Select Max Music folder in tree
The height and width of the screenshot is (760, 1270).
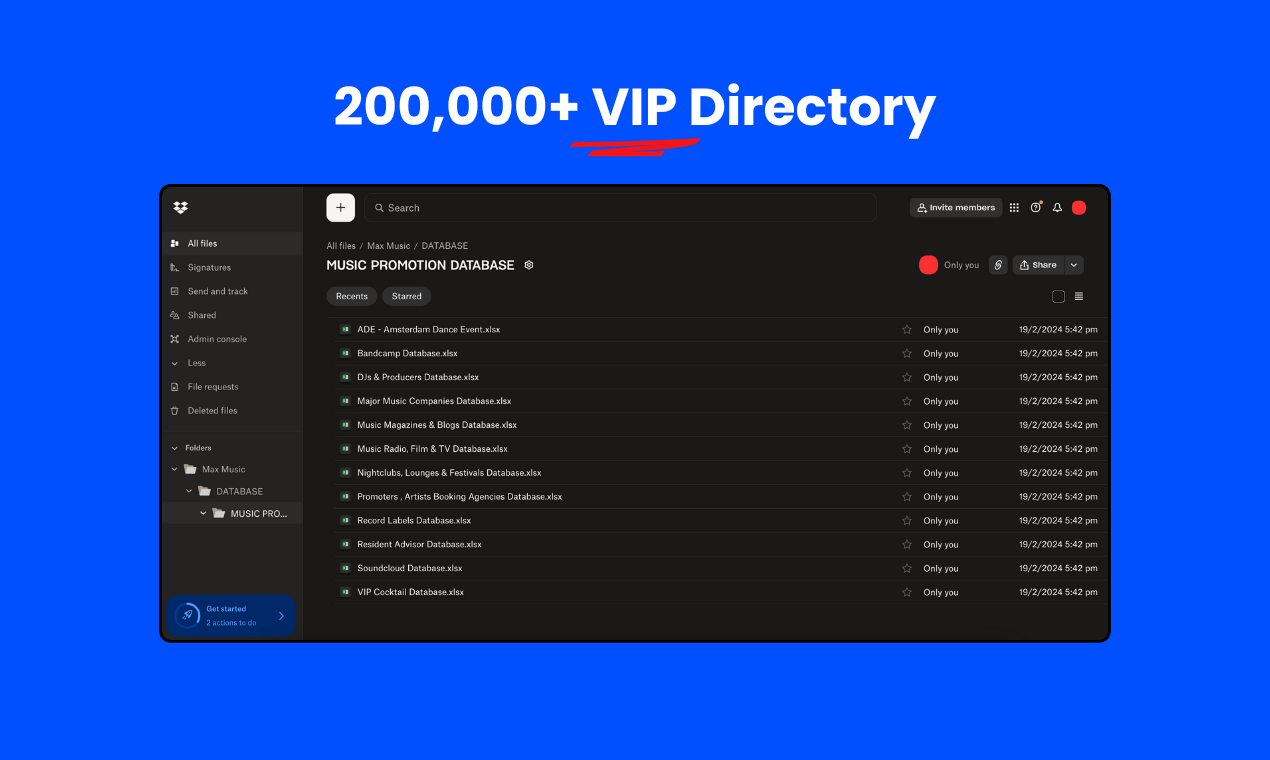coord(223,469)
